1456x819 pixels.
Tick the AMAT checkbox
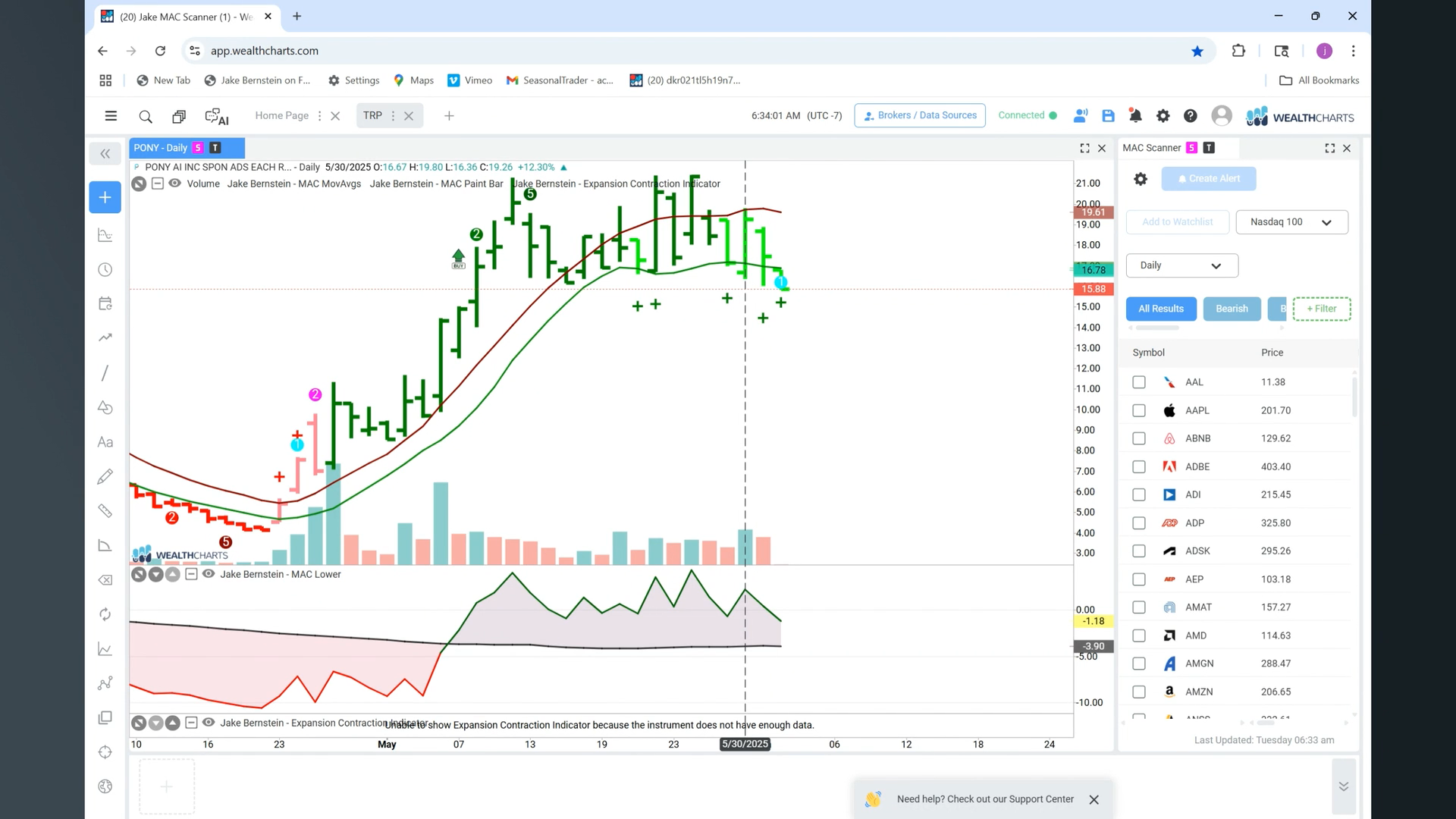click(x=1138, y=607)
